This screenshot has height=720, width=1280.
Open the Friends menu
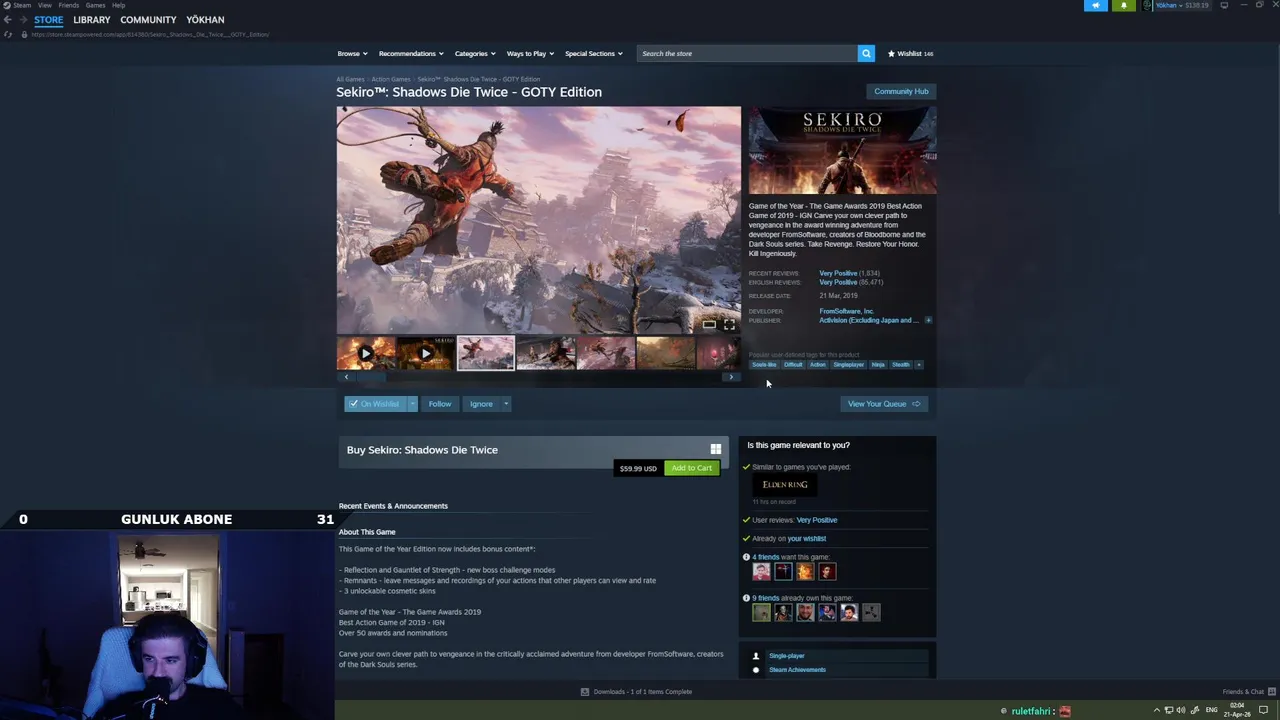(69, 5)
